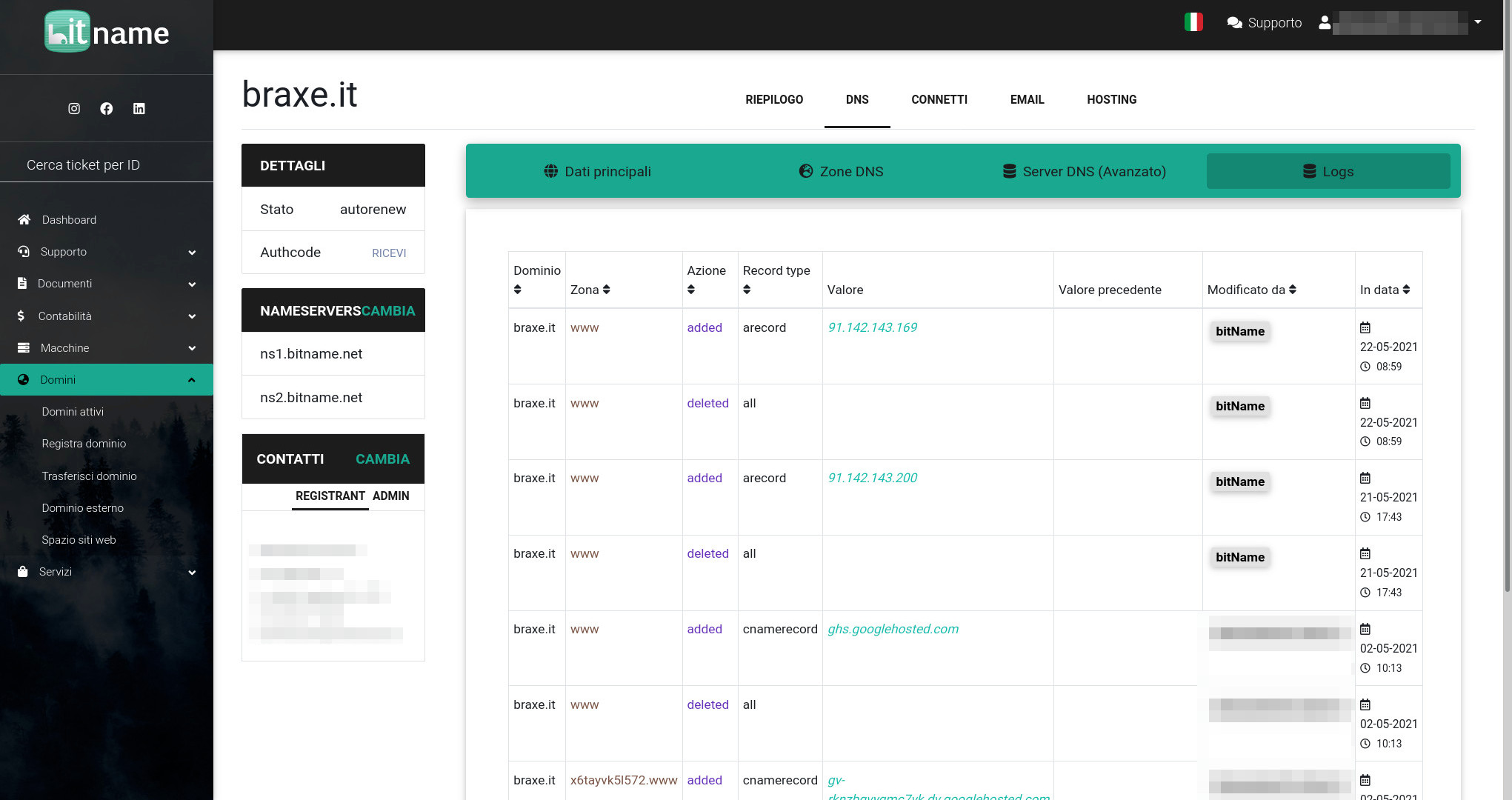Open Dominio esterno in sidebar
The image size is (1512, 800).
pos(82,508)
